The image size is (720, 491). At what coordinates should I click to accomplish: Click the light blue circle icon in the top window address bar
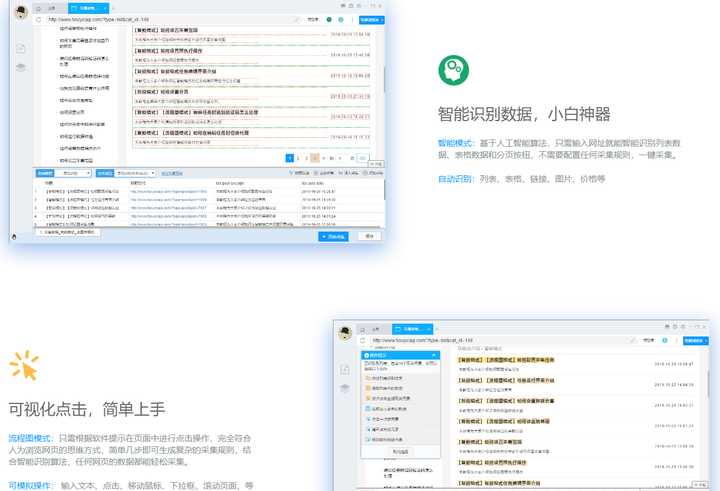coord(341,20)
